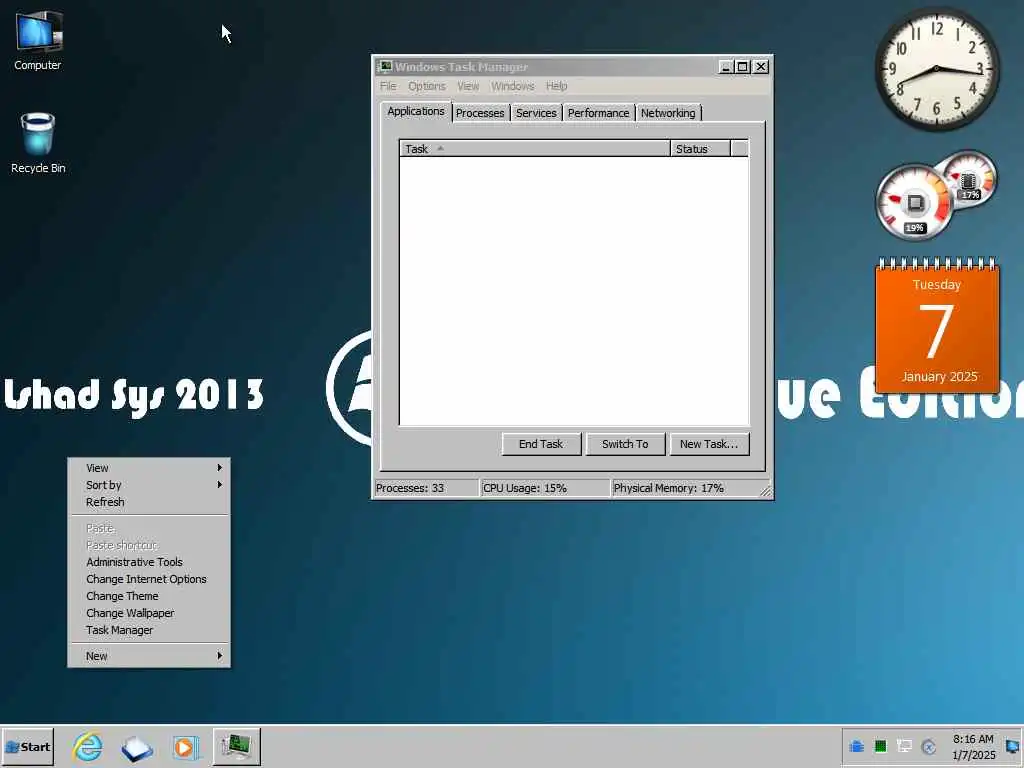Switch to the Performance tab

pos(598,113)
